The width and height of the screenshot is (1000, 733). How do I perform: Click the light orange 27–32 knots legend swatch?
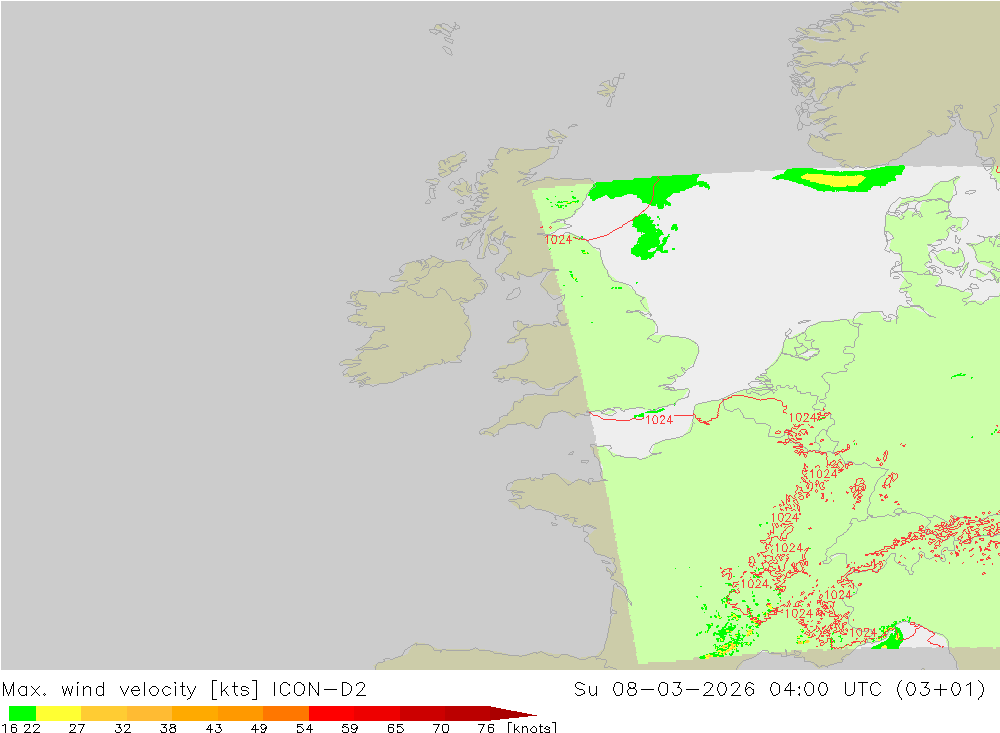tap(104, 713)
